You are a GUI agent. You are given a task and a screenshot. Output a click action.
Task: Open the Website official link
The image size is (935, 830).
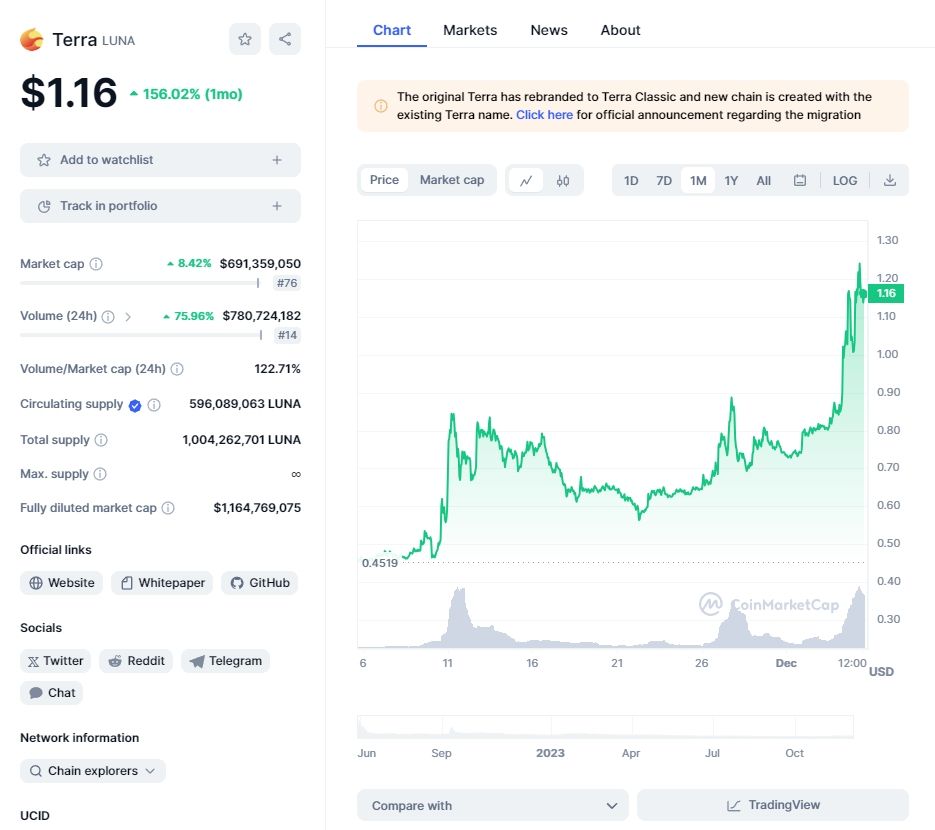pyautogui.click(x=61, y=583)
